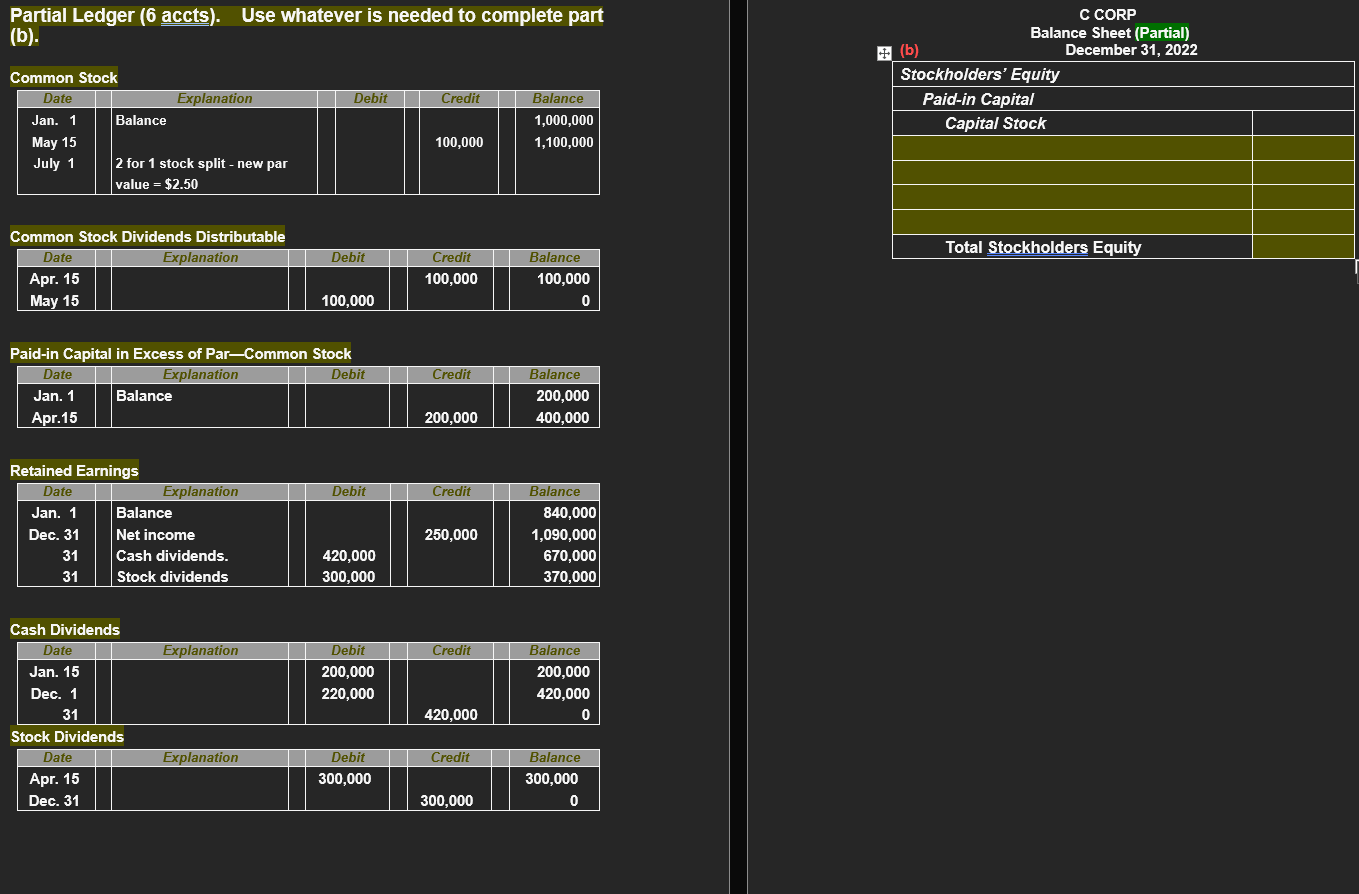1359x894 pixels.
Task: Select the green Partial label in the header
Action: point(1163,32)
